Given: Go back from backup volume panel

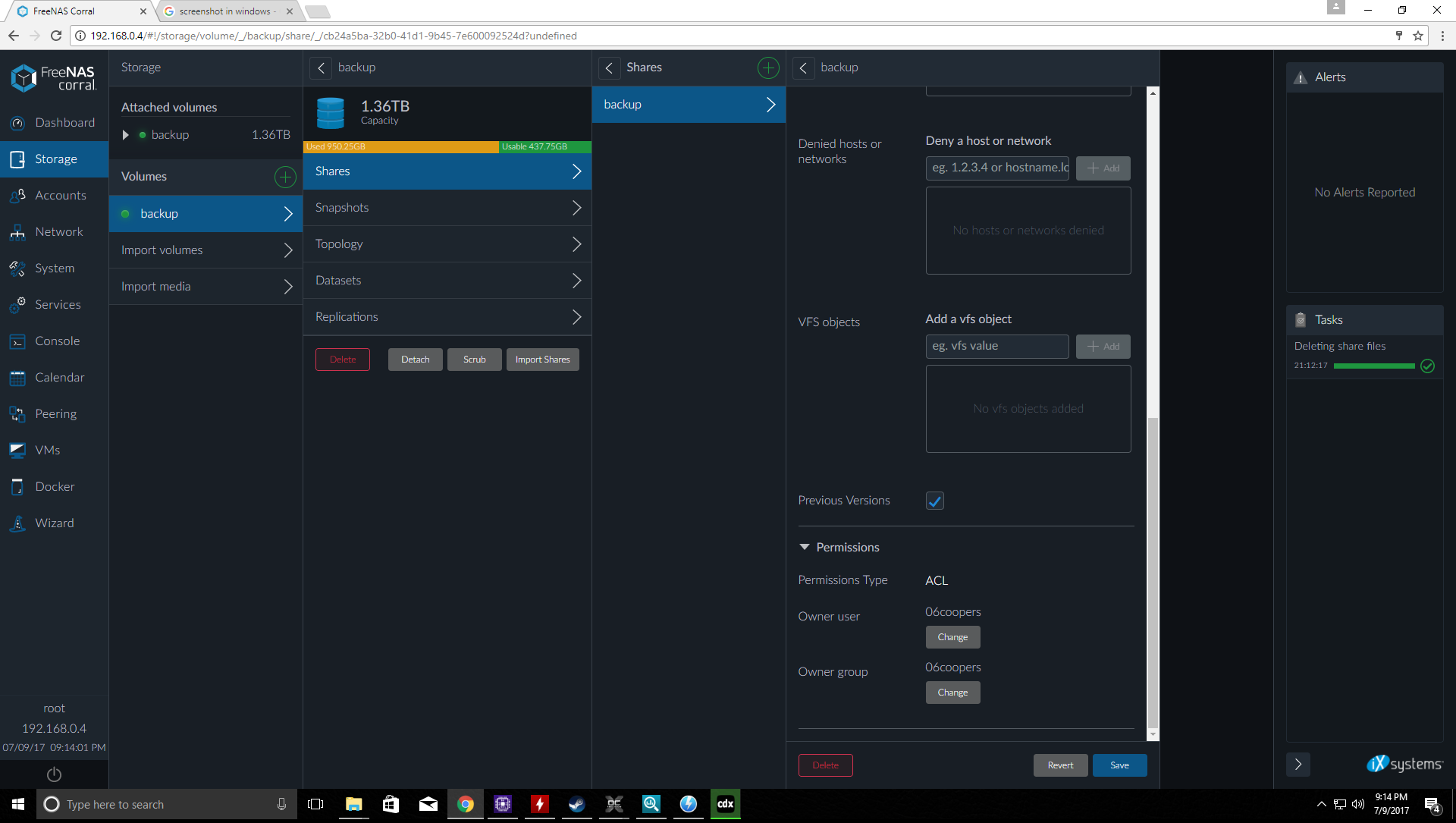Looking at the screenshot, I should [x=321, y=68].
